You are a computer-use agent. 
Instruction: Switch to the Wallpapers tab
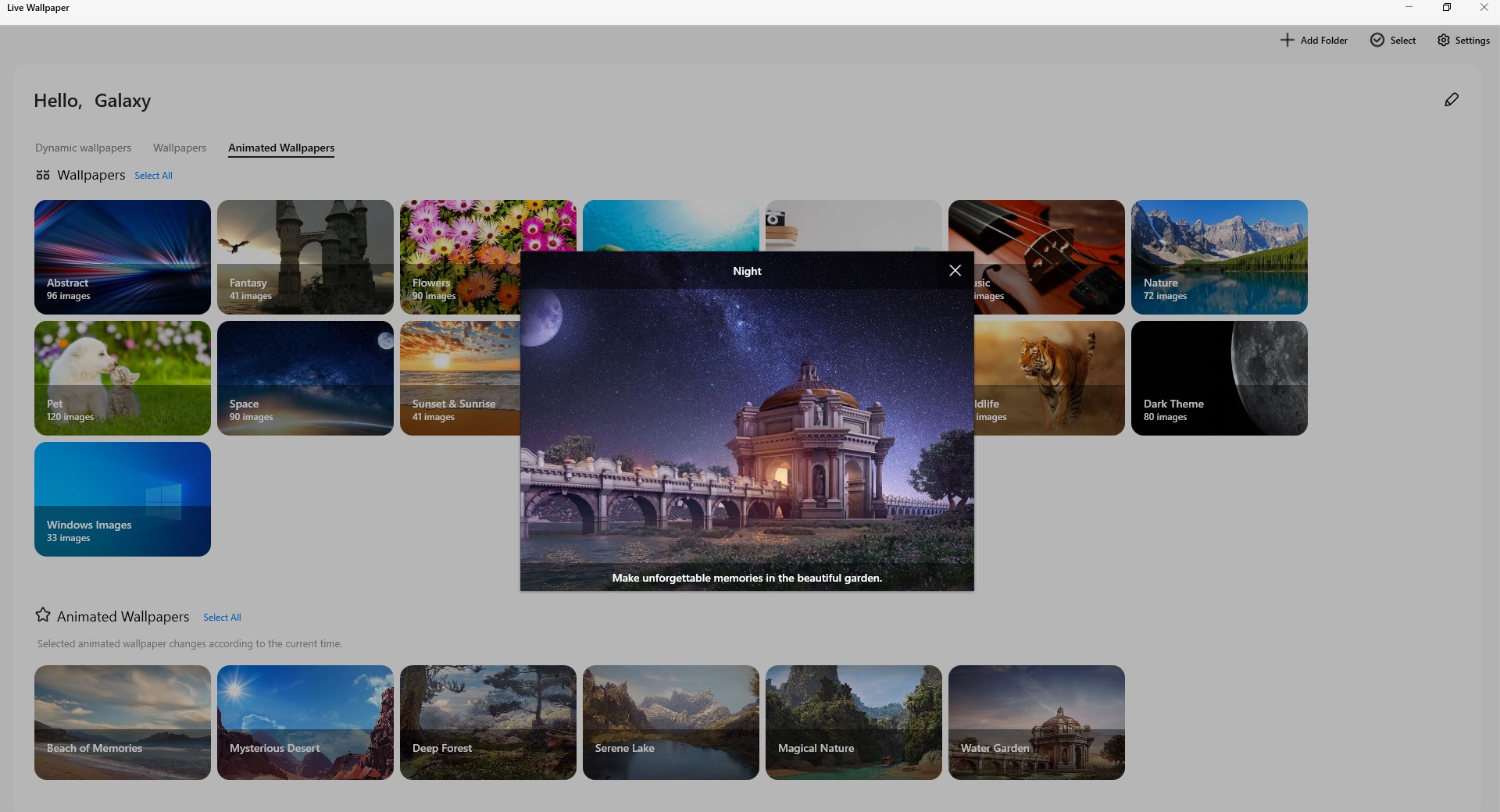pos(179,148)
